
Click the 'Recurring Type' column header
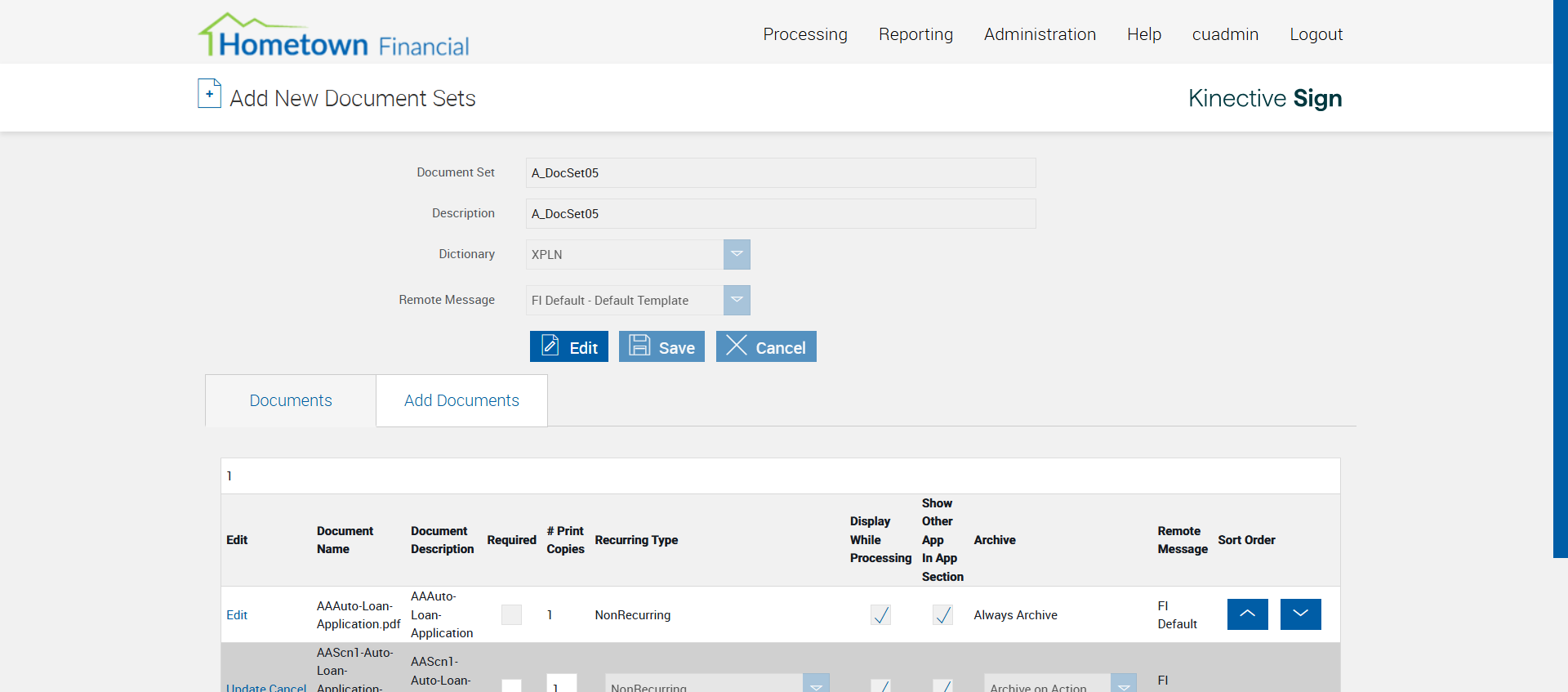click(636, 540)
